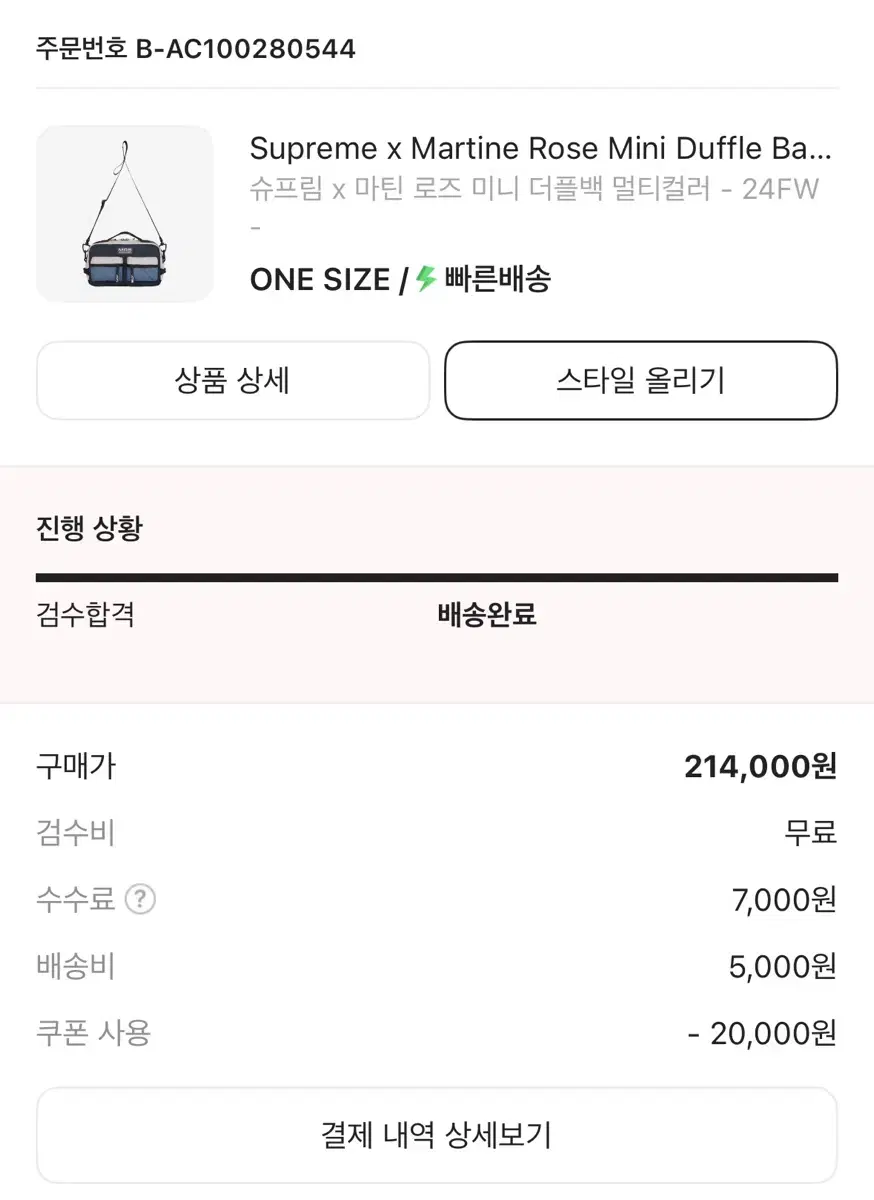Tap the black progress status bar
Screen dimensions: 874x1200
(x=437, y=577)
